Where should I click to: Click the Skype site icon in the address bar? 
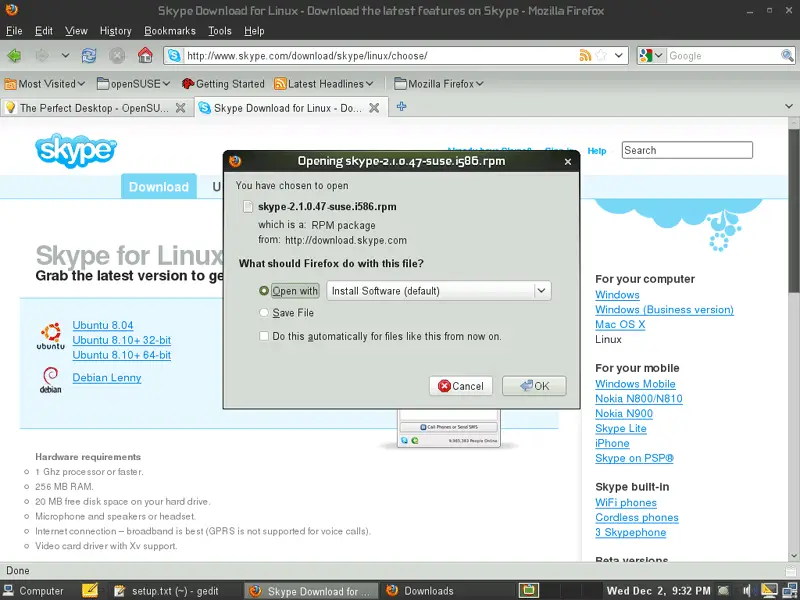174,55
